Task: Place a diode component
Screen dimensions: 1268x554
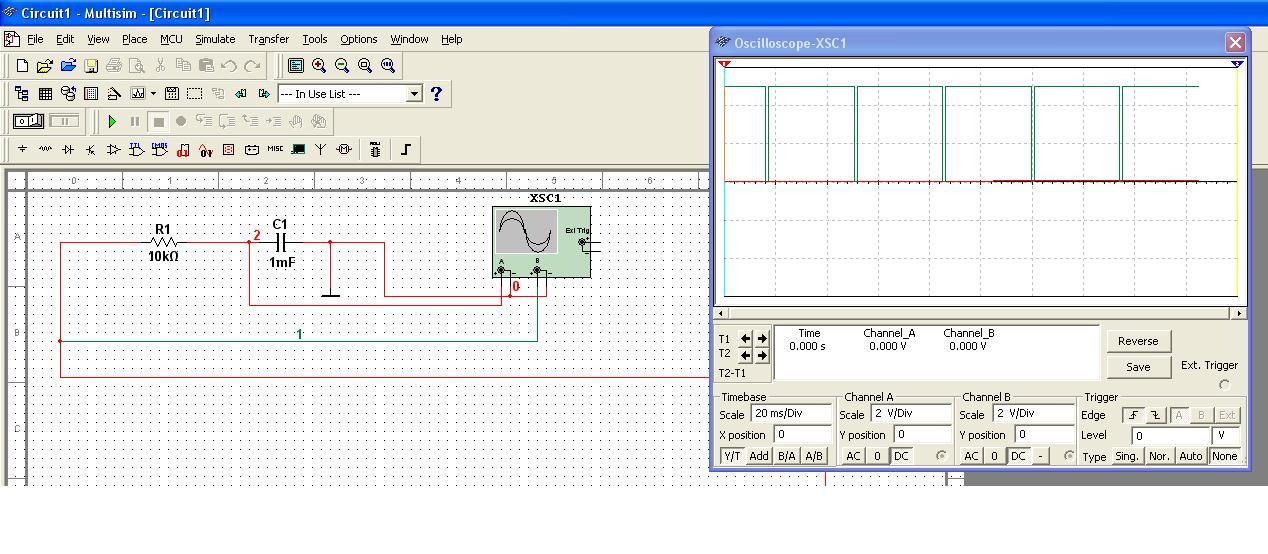Action: 68,150
